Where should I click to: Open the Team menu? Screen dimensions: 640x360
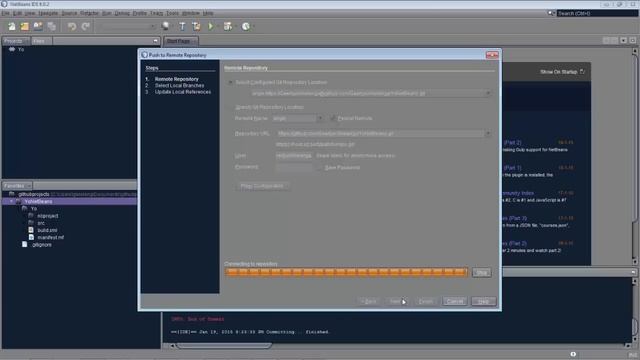click(156, 13)
